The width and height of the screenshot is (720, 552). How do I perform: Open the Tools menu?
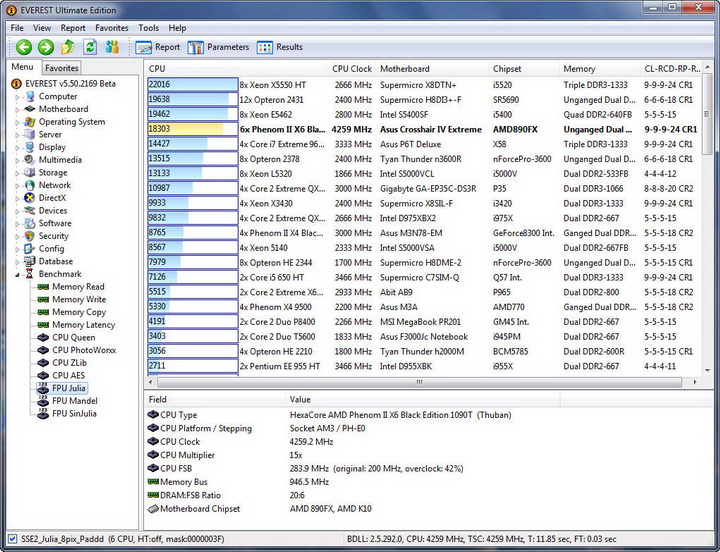tap(148, 28)
